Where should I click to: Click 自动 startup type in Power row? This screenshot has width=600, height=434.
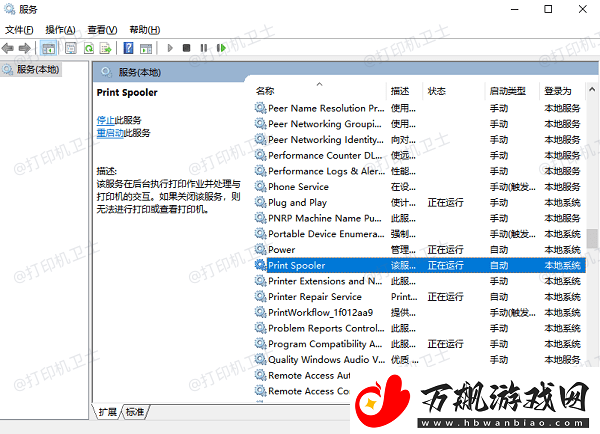click(499, 250)
